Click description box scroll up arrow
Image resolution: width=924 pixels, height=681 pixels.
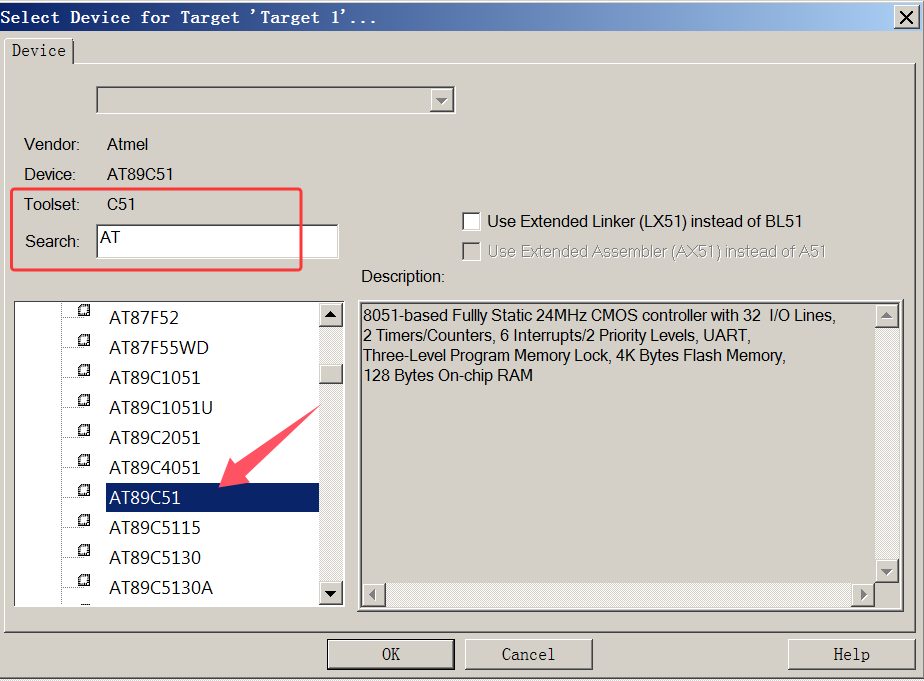887,316
